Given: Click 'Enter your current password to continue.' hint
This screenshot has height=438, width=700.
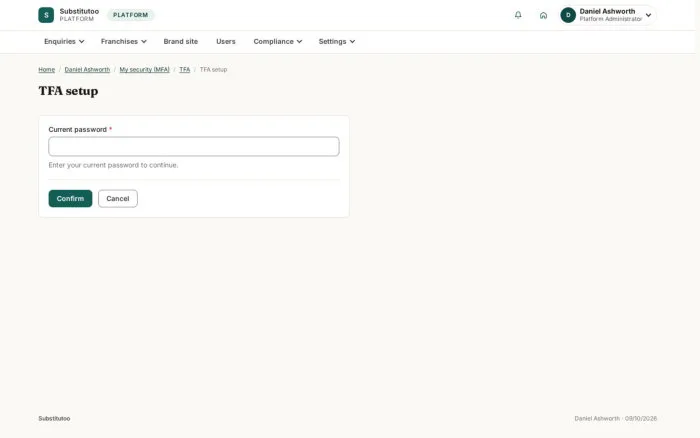Looking at the screenshot, I should click(113, 165).
